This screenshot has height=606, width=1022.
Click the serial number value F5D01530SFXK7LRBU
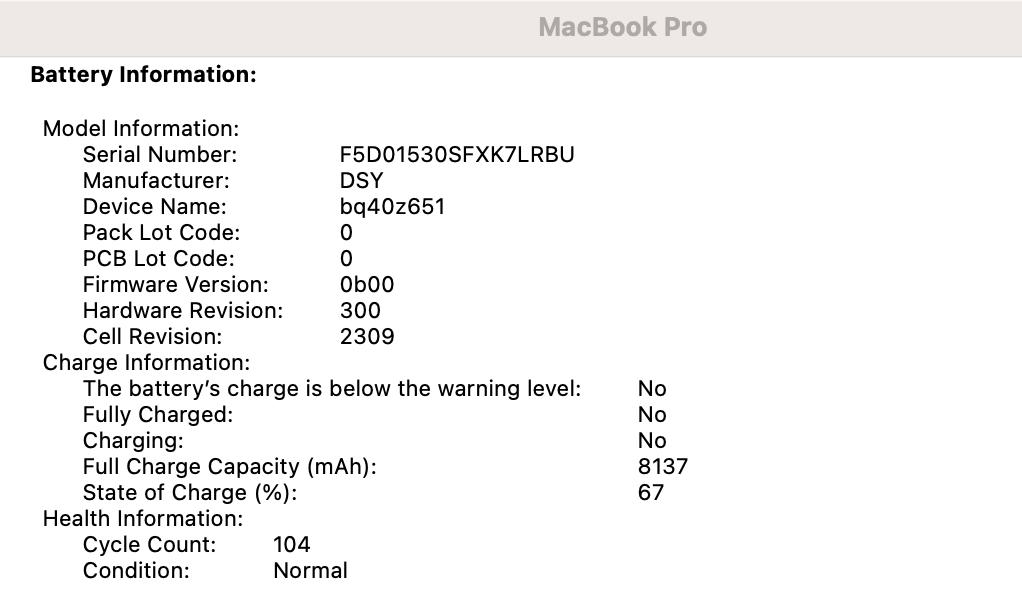[x=457, y=155]
